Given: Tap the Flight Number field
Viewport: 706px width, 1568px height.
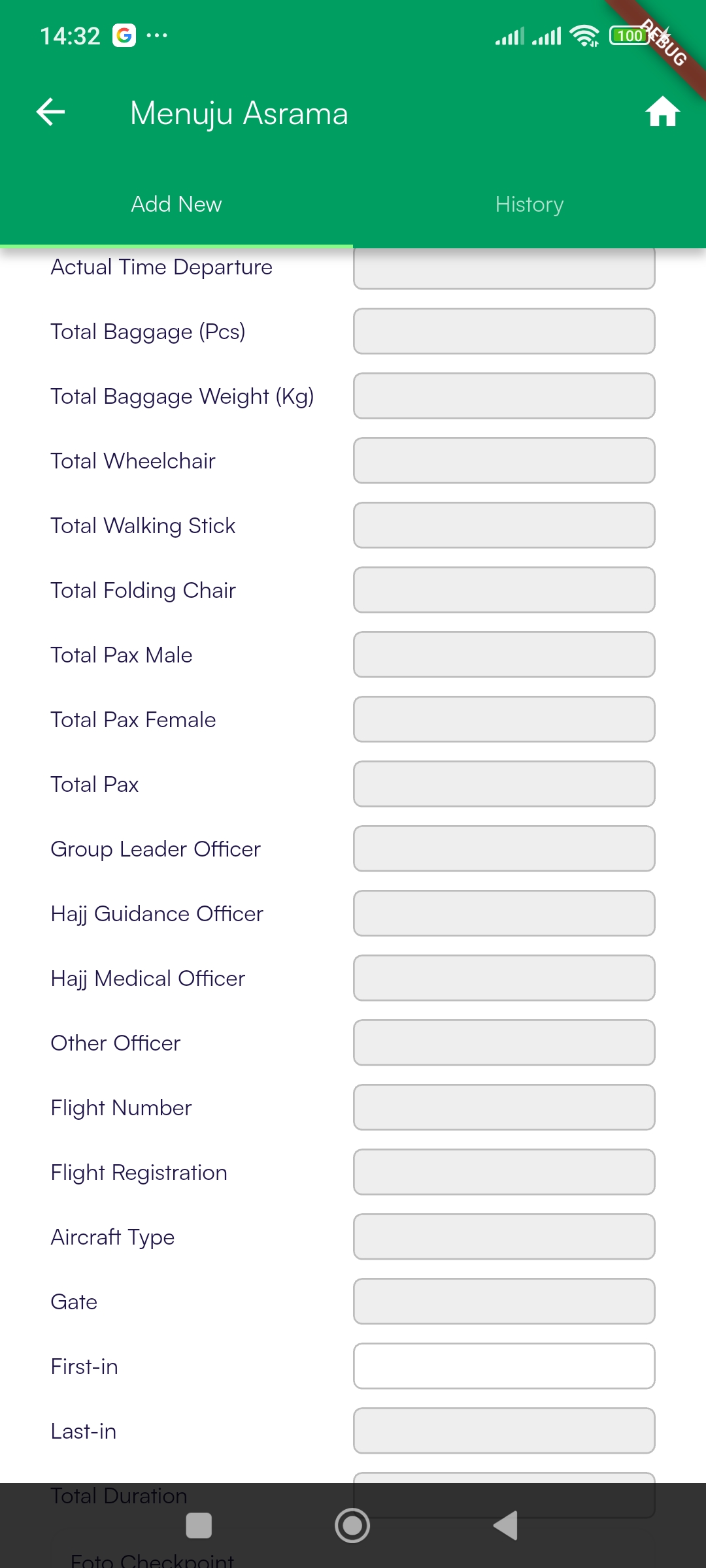Looking at the screenshot, I should point(504,1107).
